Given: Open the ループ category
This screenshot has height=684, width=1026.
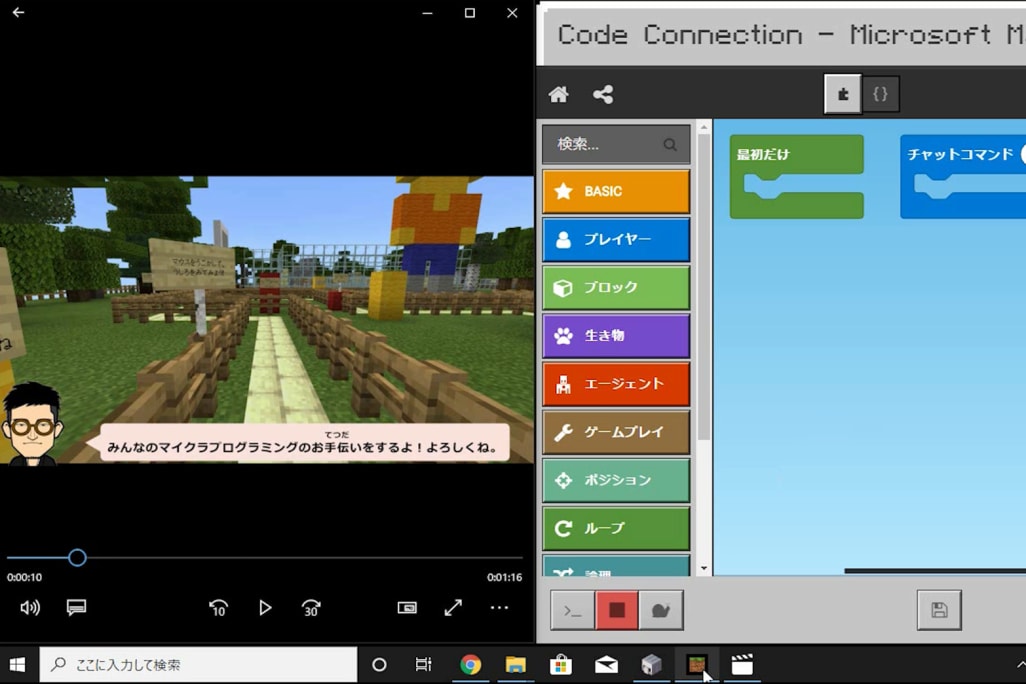Looking at the screenshot, I should point(616,528).
